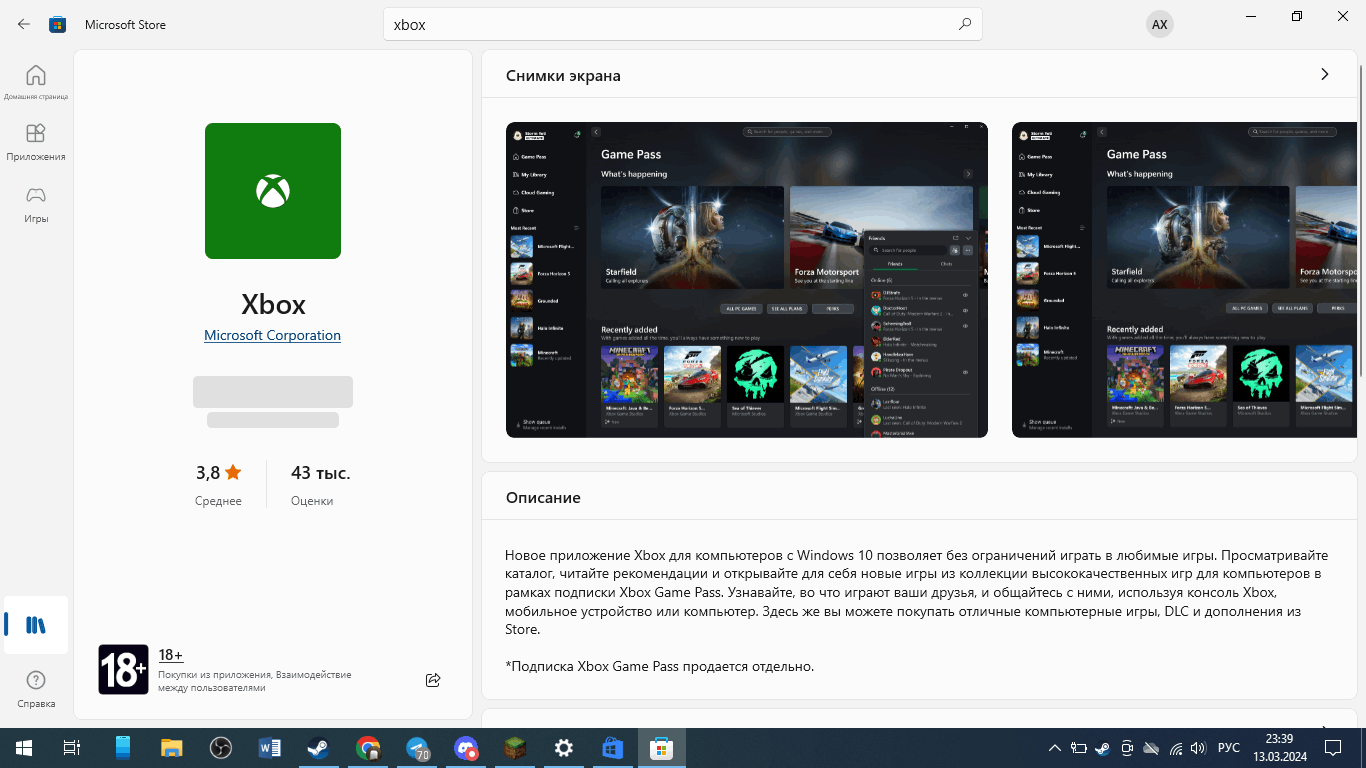Open Settings gear on taskbar
Screen dimensions: 1366x768
pyautogui.click(x=564, y=748)
